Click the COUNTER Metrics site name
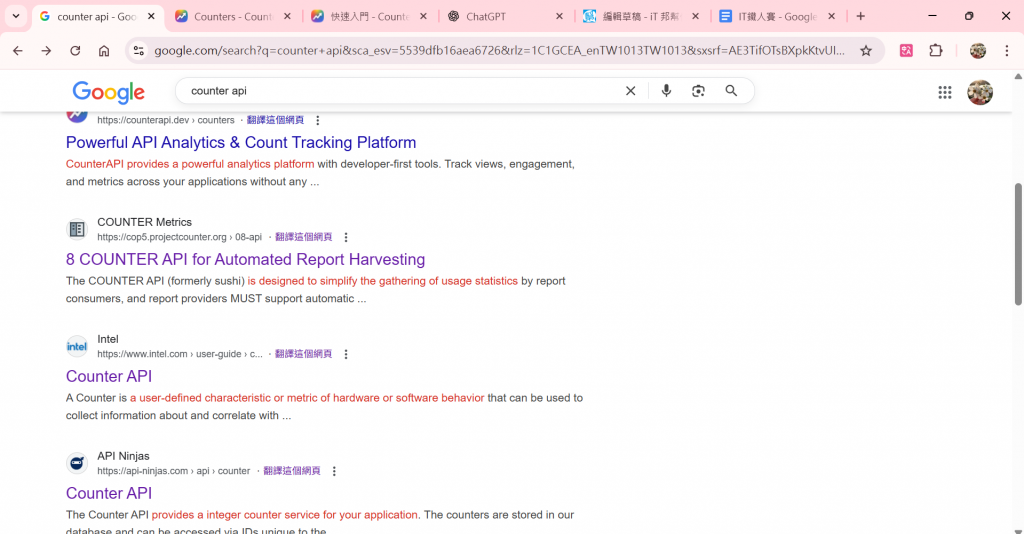The height and width of the screenshot is (534, 1024). [x=144, y=222]
